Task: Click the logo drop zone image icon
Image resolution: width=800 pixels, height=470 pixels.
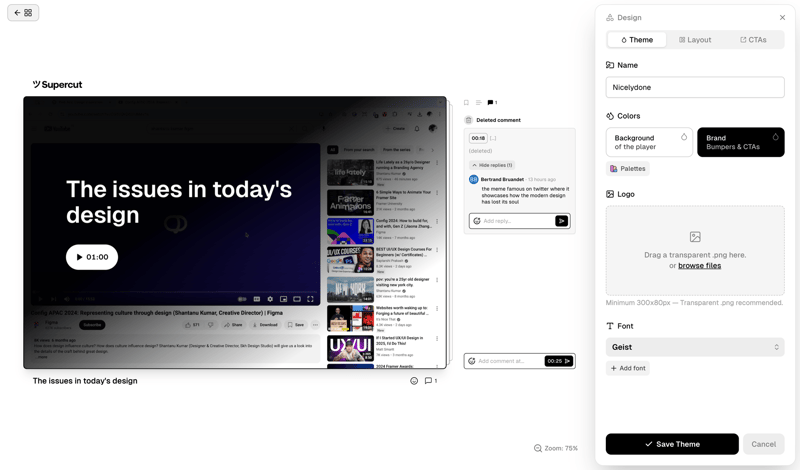Action: (x=695, y=237)
